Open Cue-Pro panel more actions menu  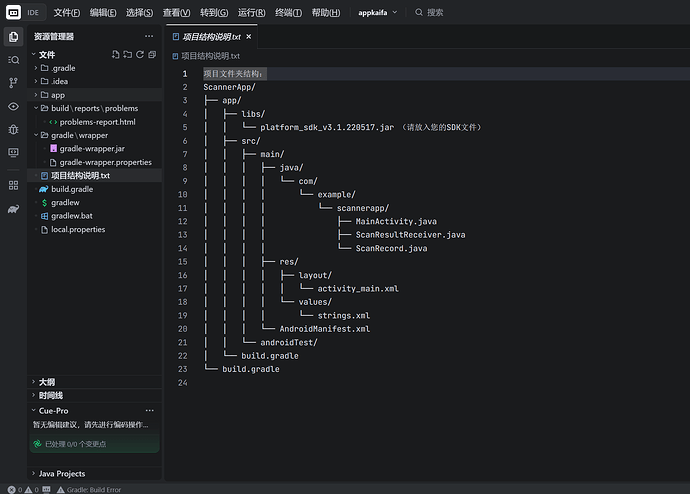tap(149, 410)
